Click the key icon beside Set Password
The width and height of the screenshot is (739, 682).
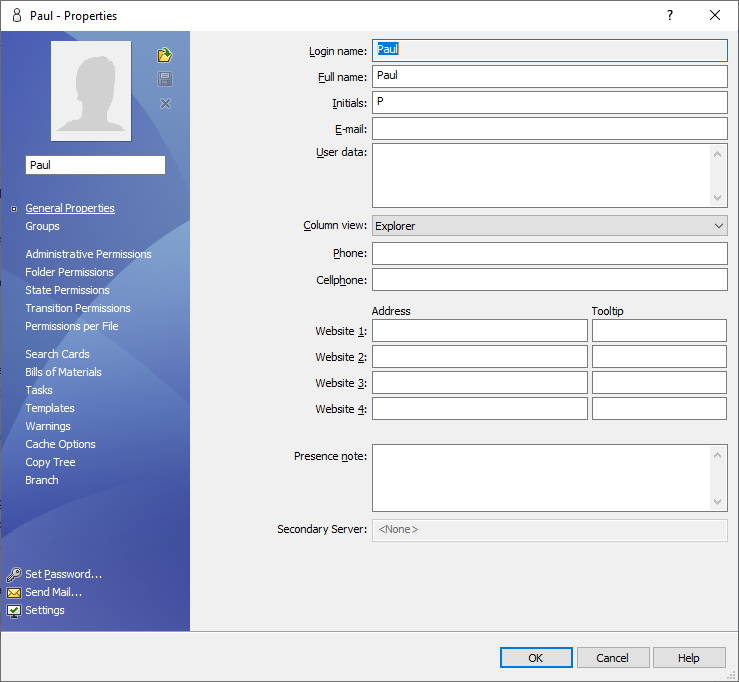click(14, 575)
